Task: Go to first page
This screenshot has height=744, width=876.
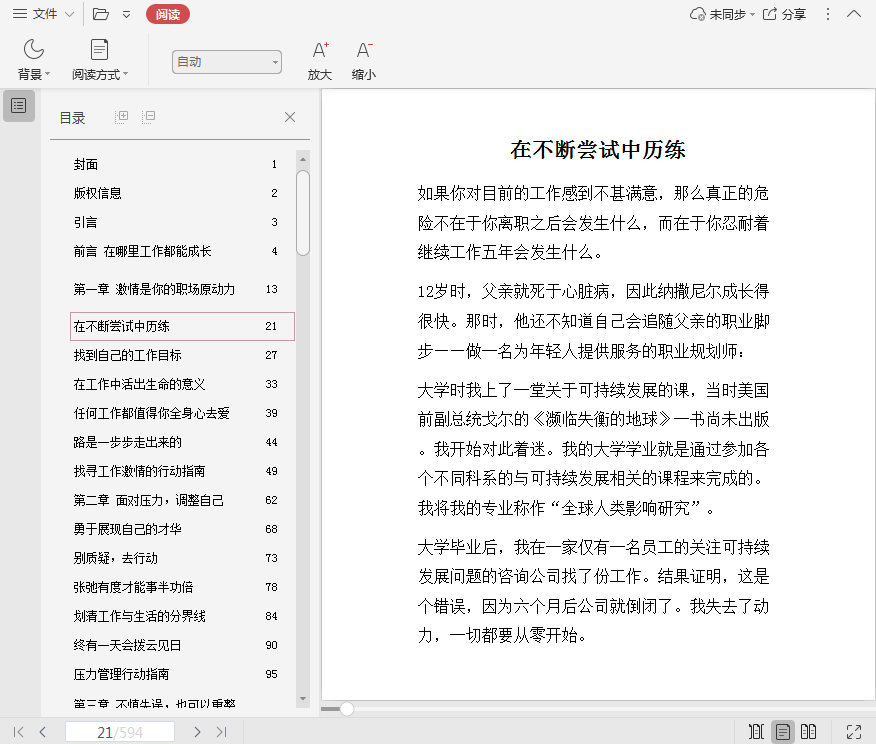Action: click(18, 732)
